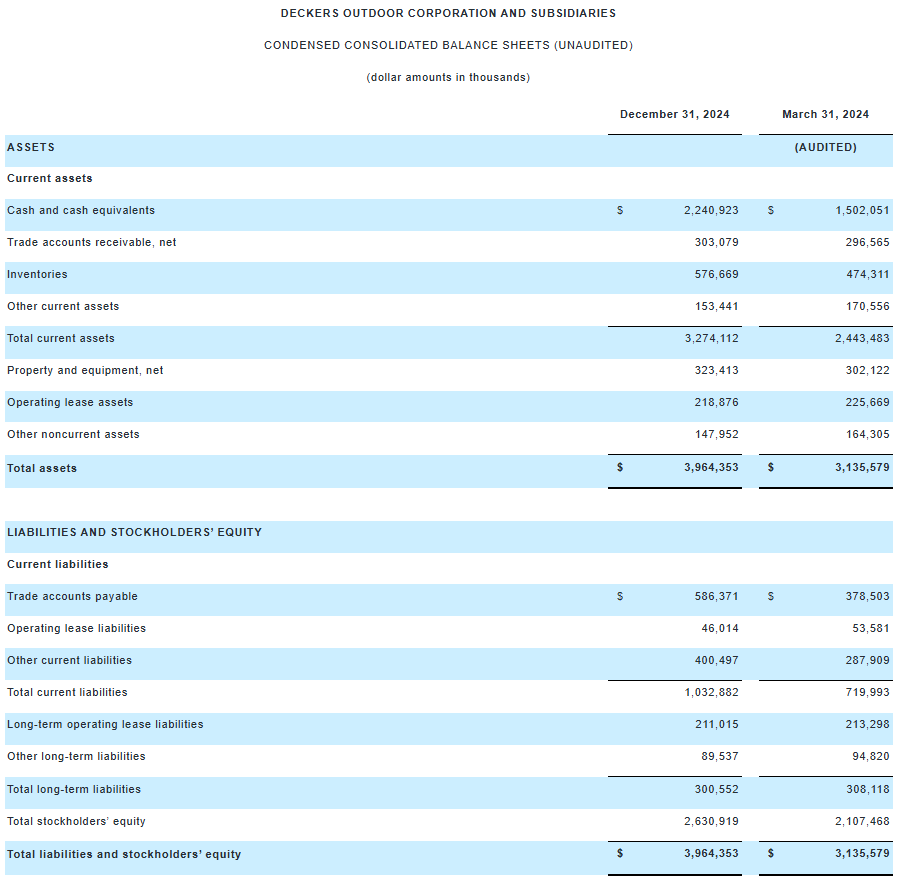Select the 'Total current liabilities' label
This screenshot has width=898, height=880.
point(67,693)
